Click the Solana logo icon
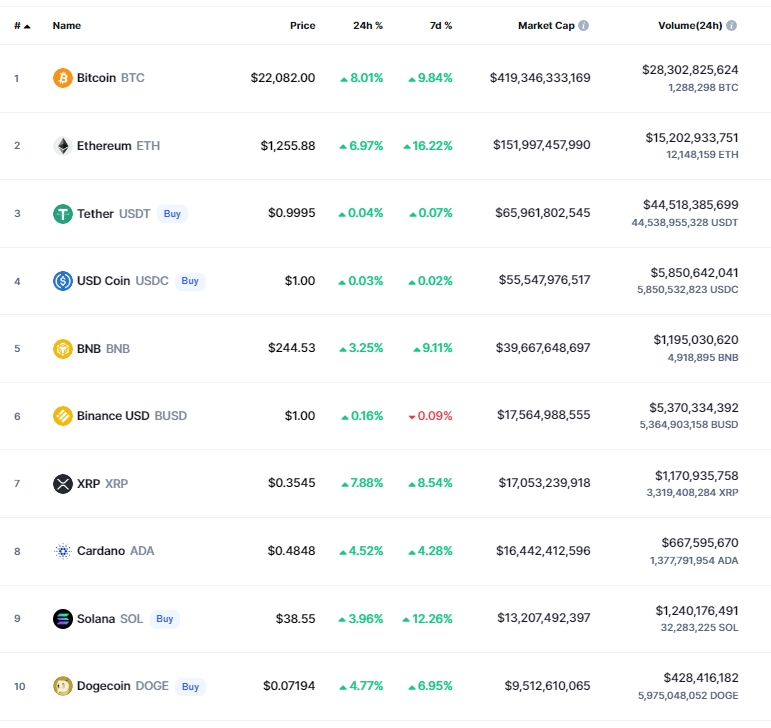The height and width of the screenshot is (728, 771). coord(62,619)
